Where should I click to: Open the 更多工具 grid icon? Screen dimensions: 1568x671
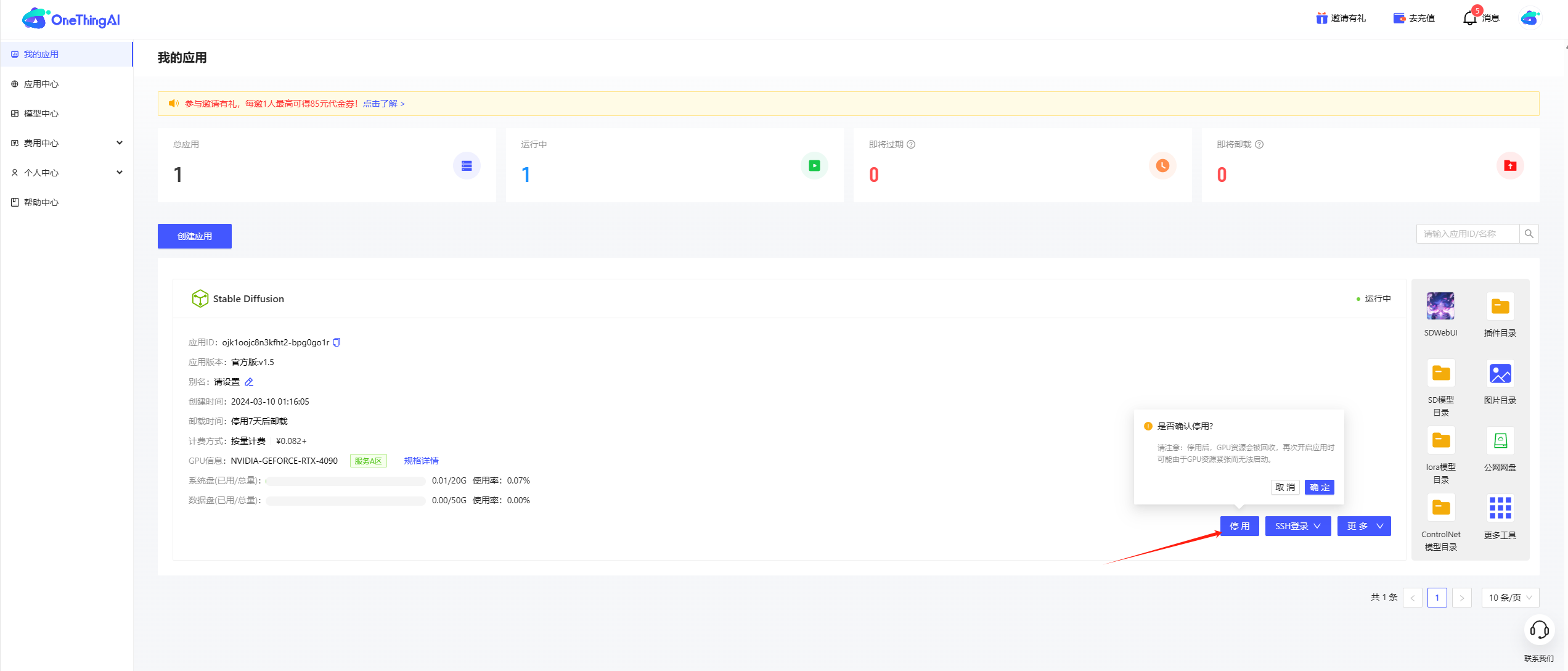click(1500, 508)
